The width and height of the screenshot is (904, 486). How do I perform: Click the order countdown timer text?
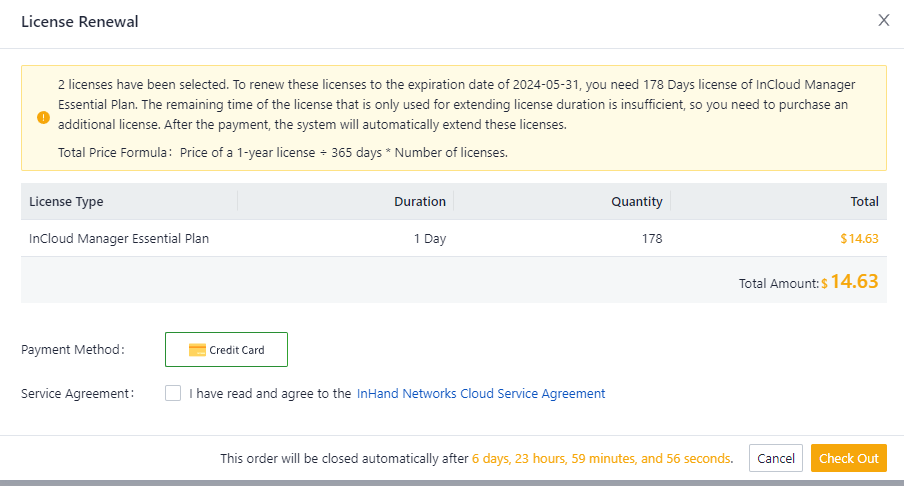pyautogui.click(x=601, y=459)
